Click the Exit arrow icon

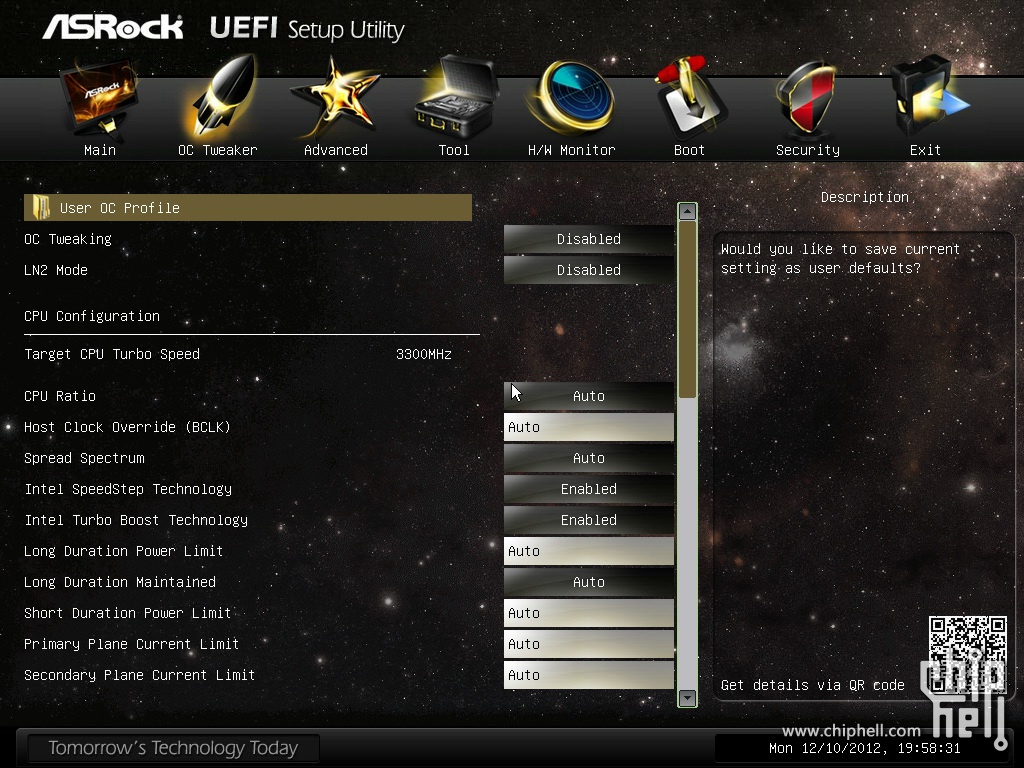click(929, 98)
